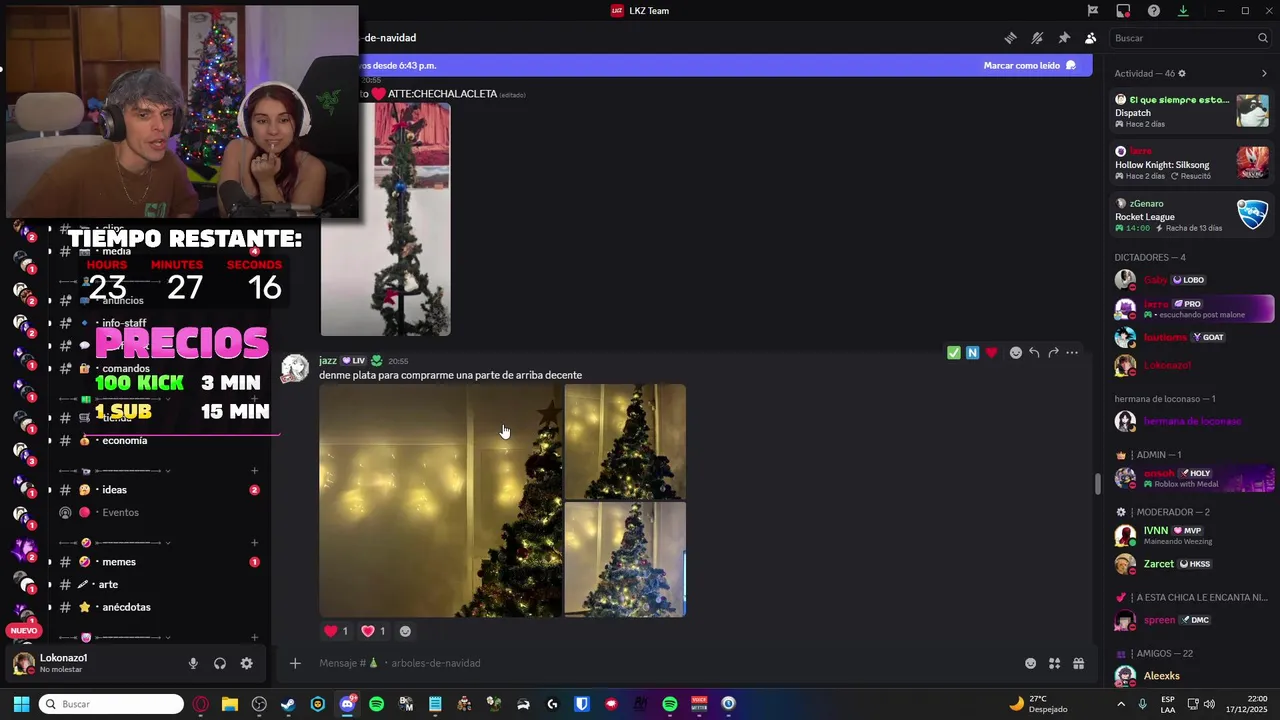Screen dimensions: 1280x720
Task: Open the tall tree image above jazz message
Action: click(385, 219)
